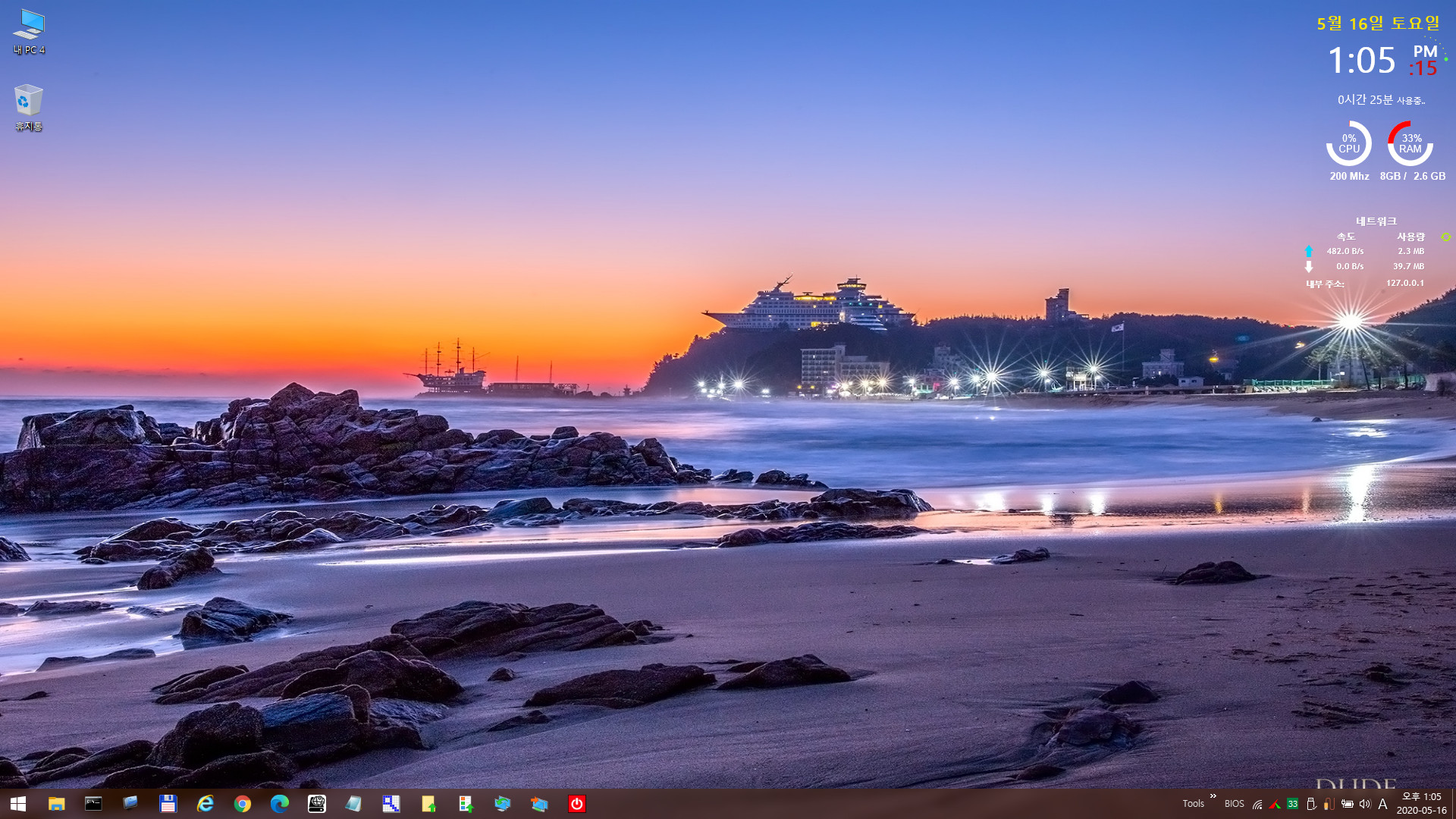Open the Windows Start menu
The height and width of the screenshot is (819, 1456).
click(x=18, y=804)
